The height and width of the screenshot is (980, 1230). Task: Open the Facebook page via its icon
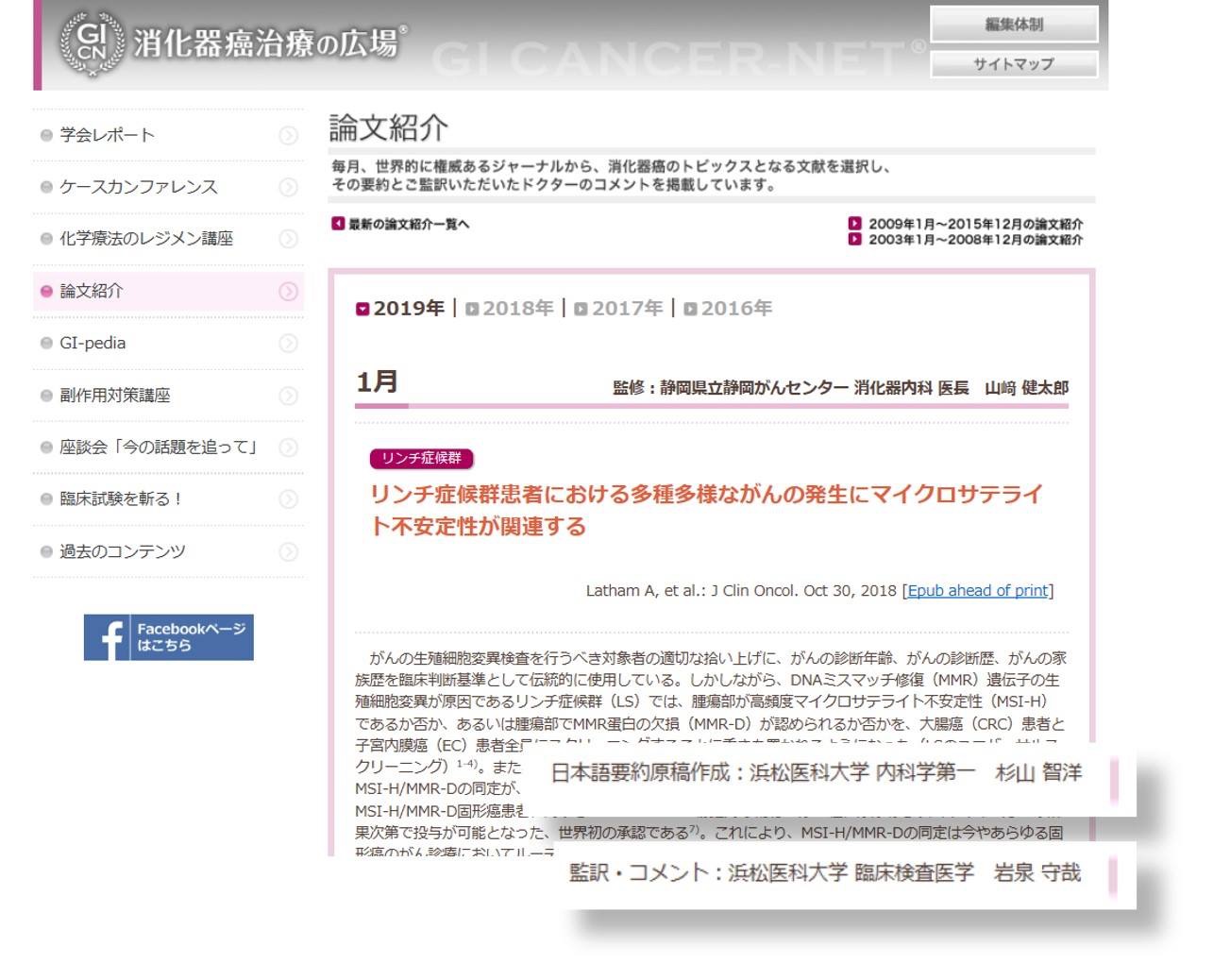tap(113, 636)
